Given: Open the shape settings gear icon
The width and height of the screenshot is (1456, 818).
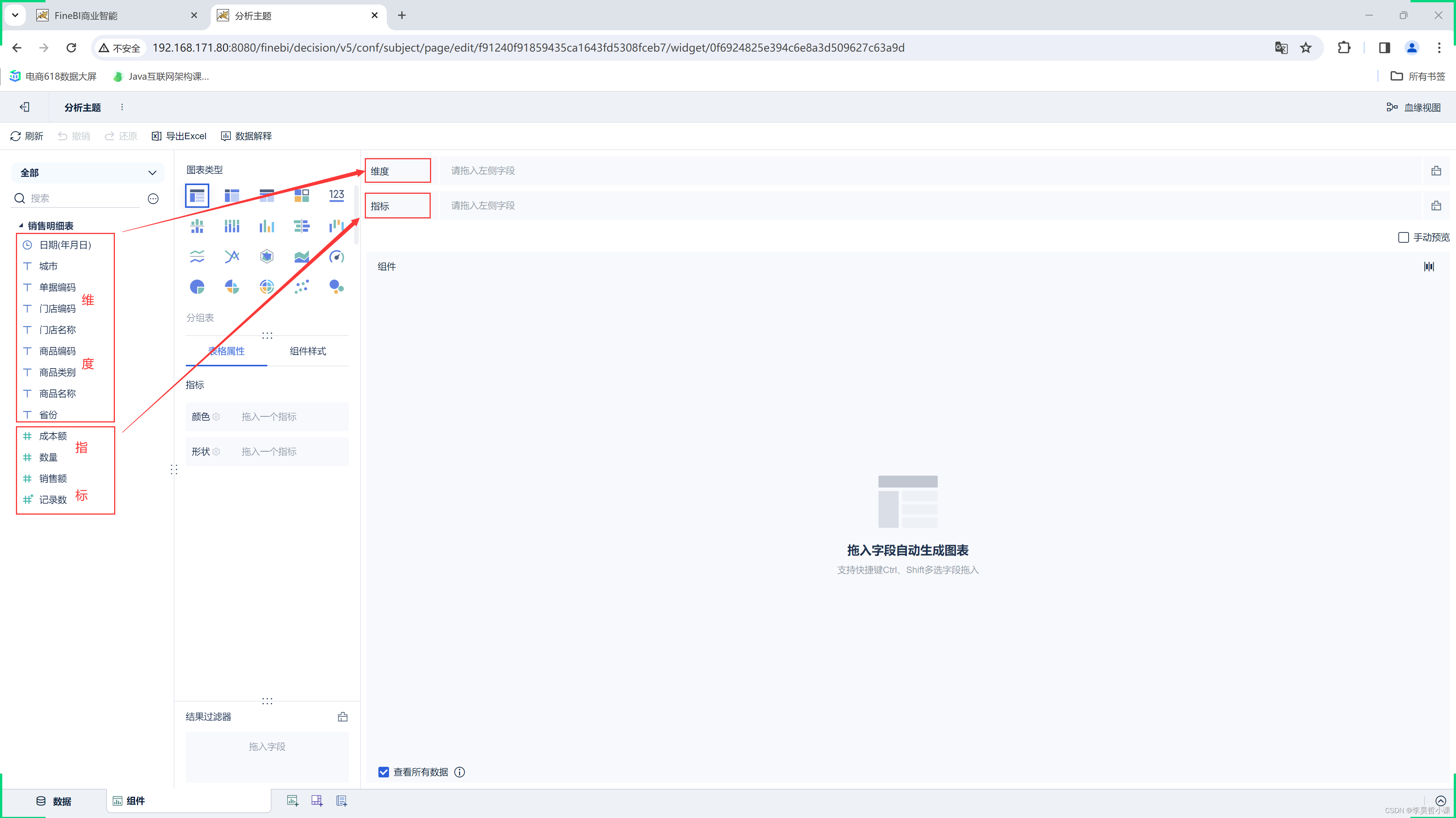Looking at the screenshot, I should (217, 452).
